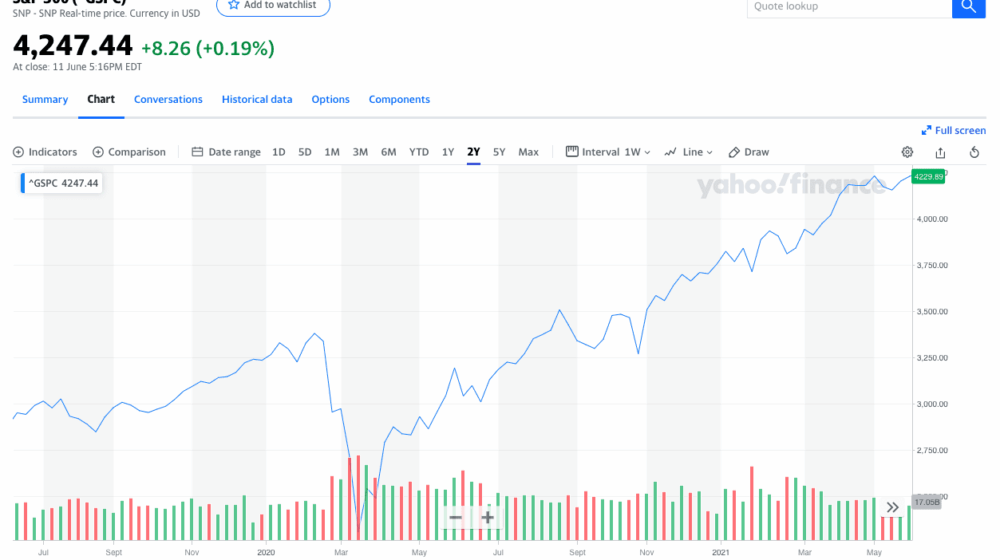This screenshot has width=1000, height=560.
Task: Click double-arrow scroll to latest icon
Action: [x=892, y=507]
